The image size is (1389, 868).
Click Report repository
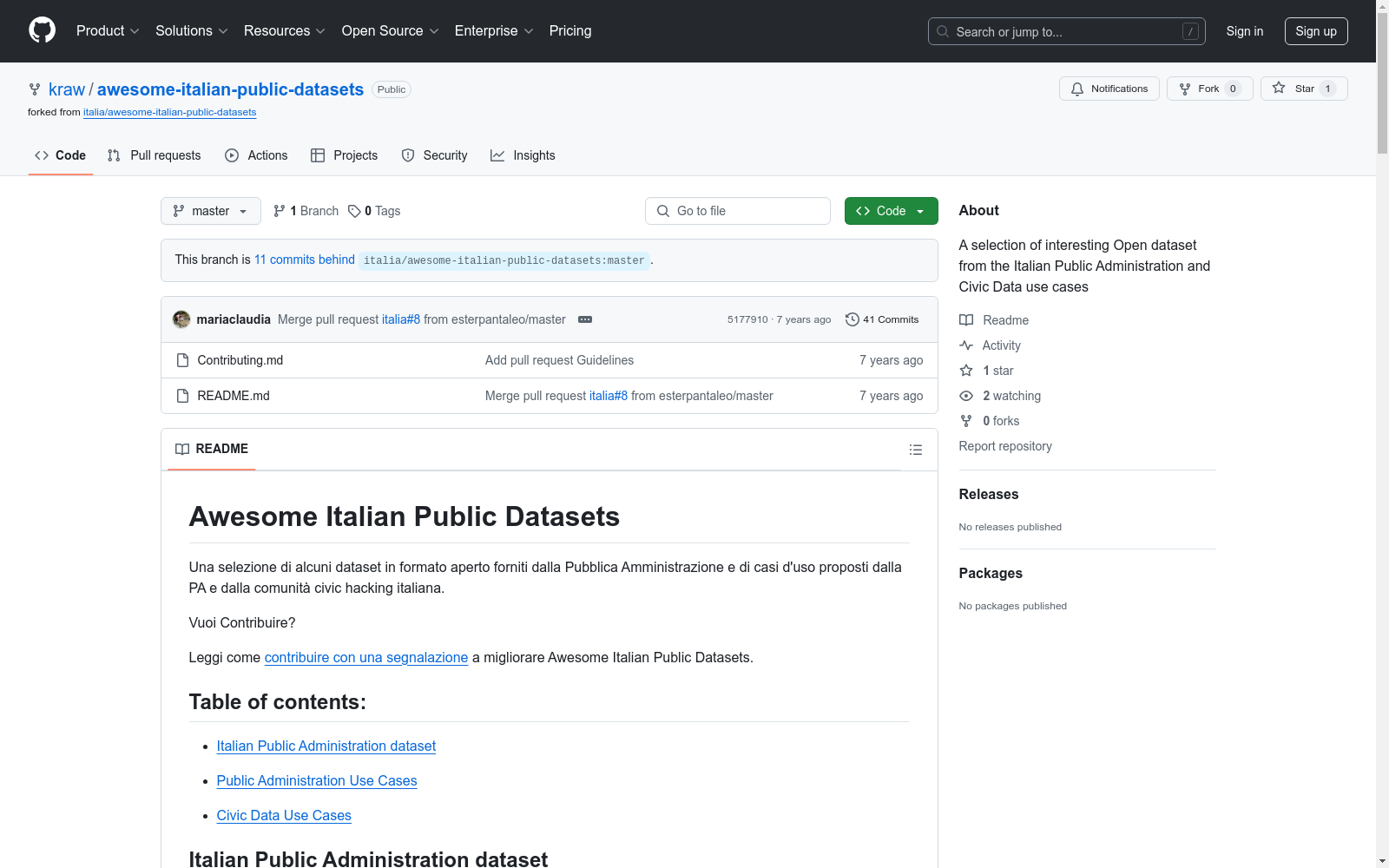tap(1005, 446)
